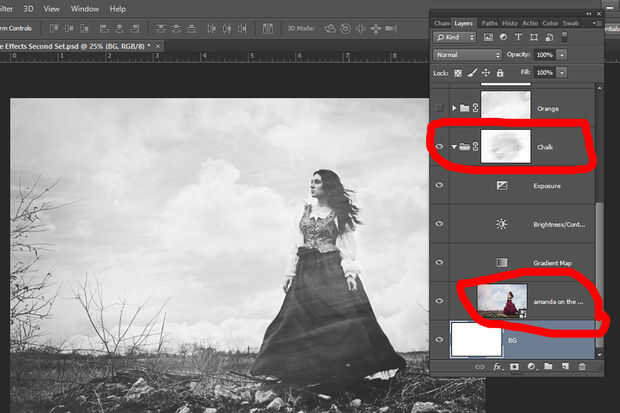Screen dimensions: 620x413
Task: Filter layers by adjustment layers icon
Action: (x=503, y=37)
